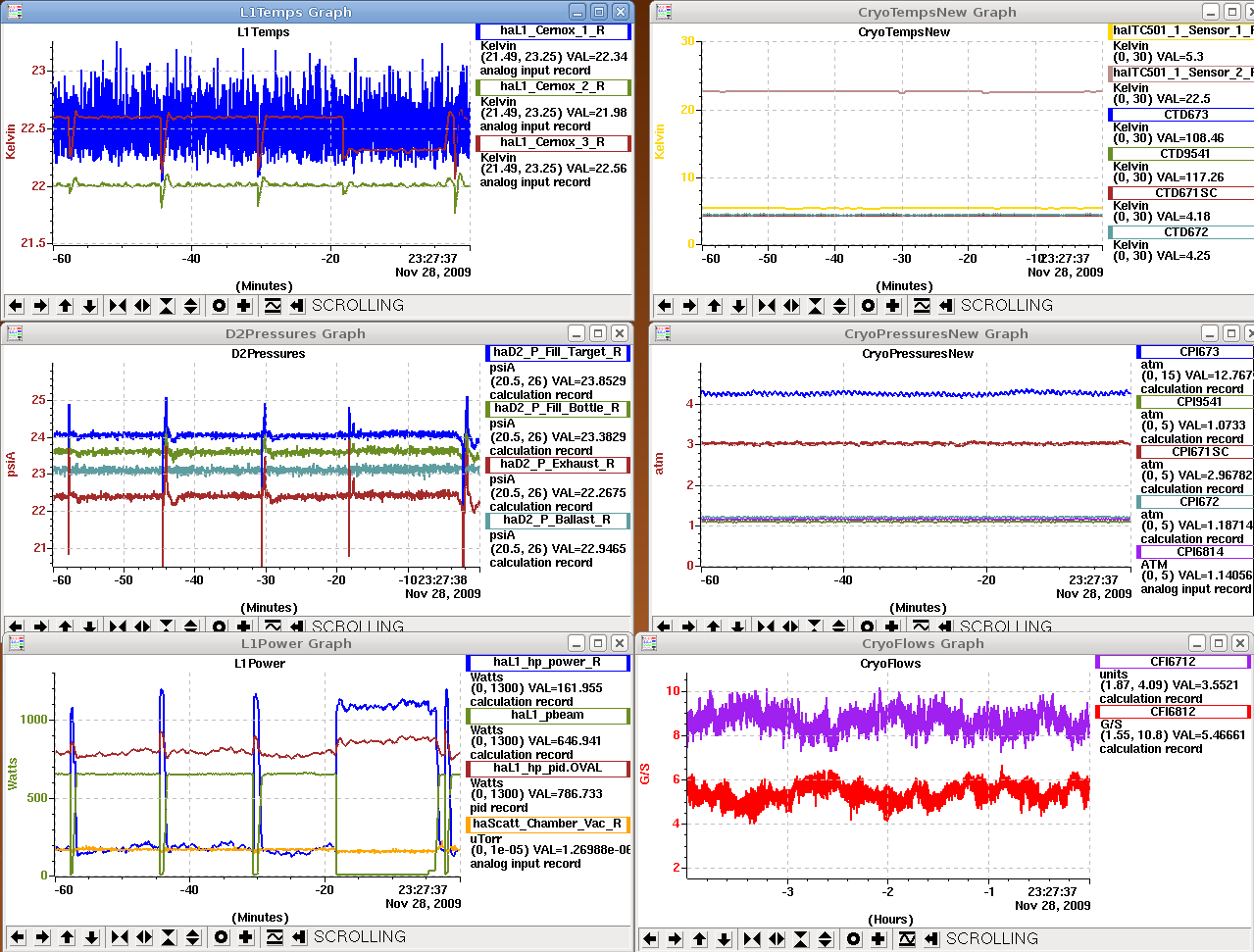Pan right in L1Temps Graph toolbar

click(x=40, y=306)
